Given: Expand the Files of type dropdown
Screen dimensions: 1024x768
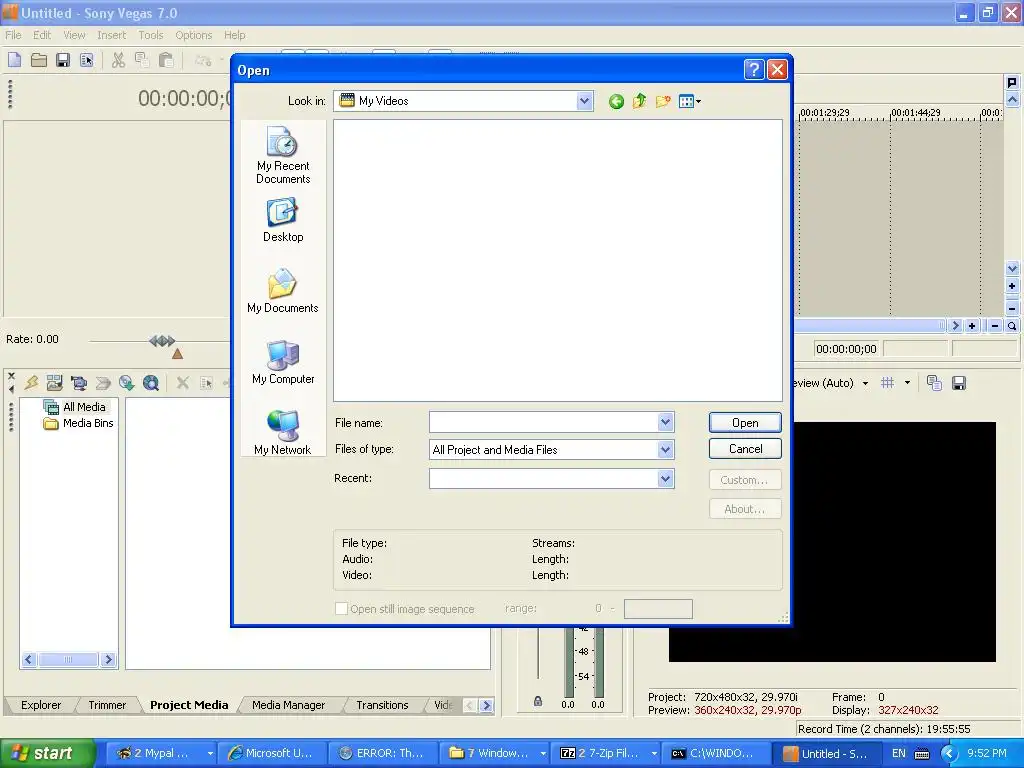Looking at the screenshot, I should pyautogui.click(x=665, y=449).
